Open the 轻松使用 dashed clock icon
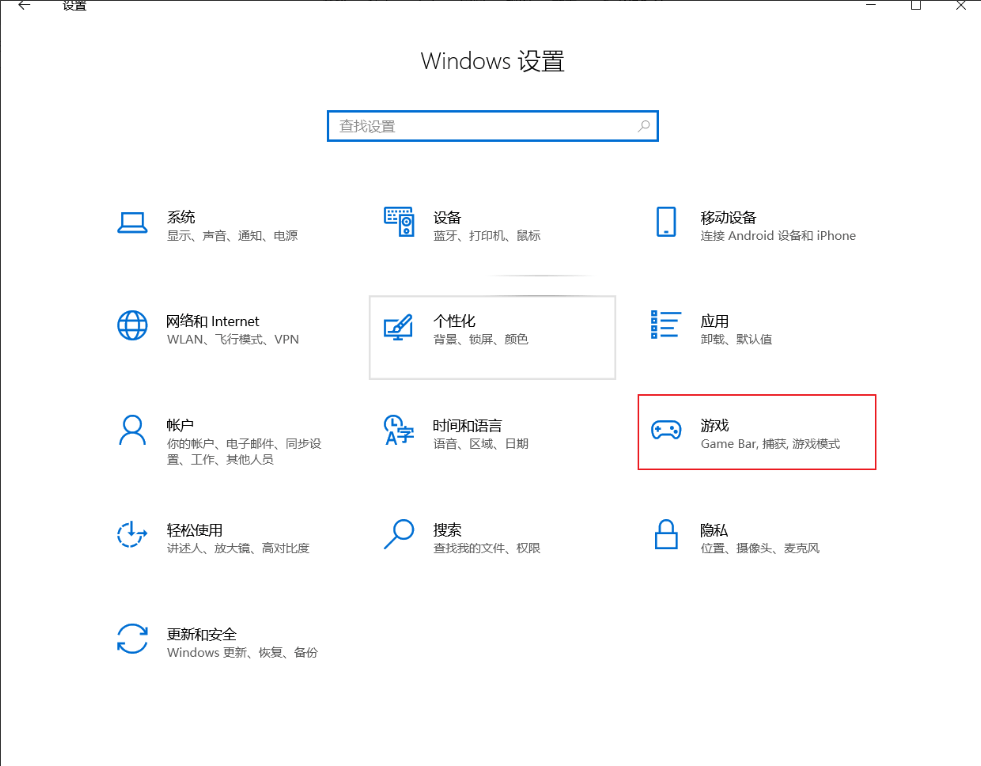The height and width of the screenshot is (766, 981). point(132,534)
